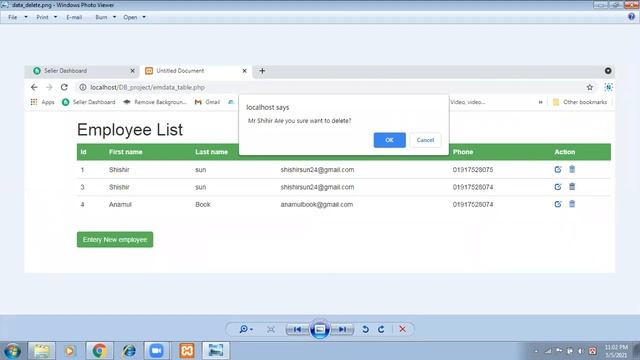640x360 pixels.
Task: Open Internet Explorer from taskbar
Action: [x=129, y=351]
